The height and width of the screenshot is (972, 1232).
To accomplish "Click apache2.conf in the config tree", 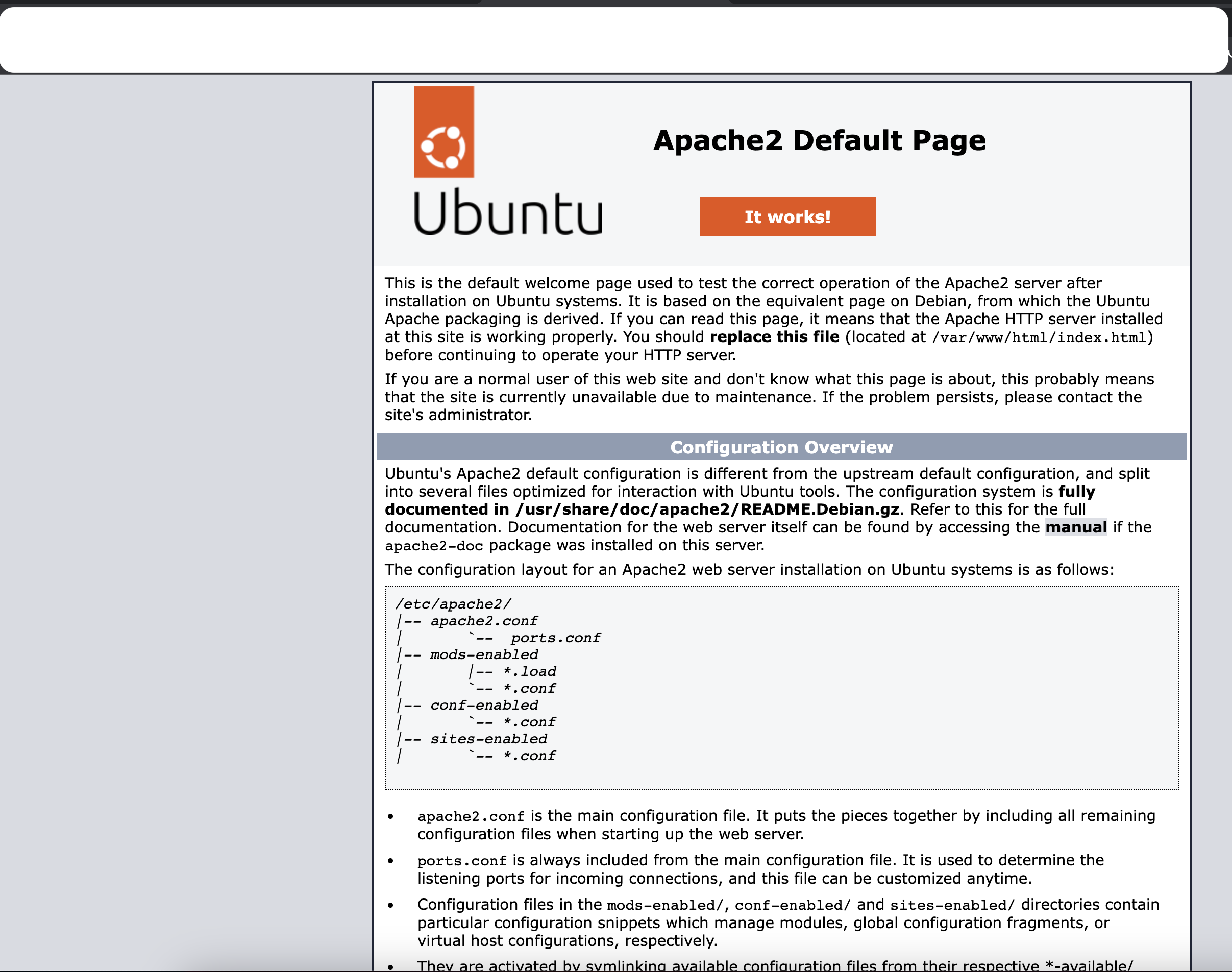I will click(483, 621).
